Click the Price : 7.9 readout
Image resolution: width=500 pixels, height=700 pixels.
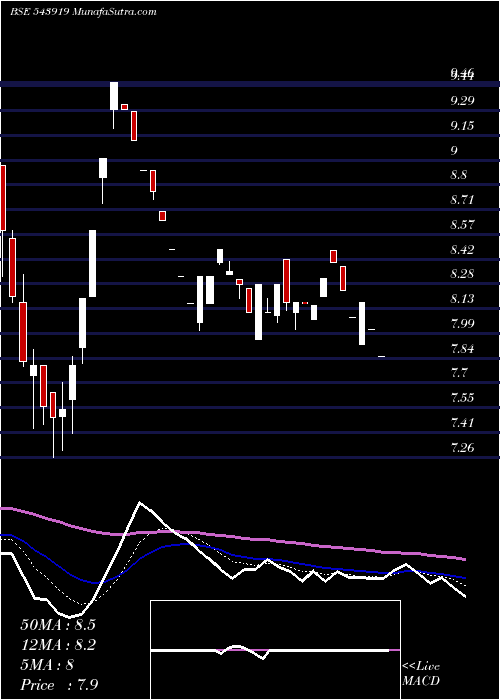60,685
